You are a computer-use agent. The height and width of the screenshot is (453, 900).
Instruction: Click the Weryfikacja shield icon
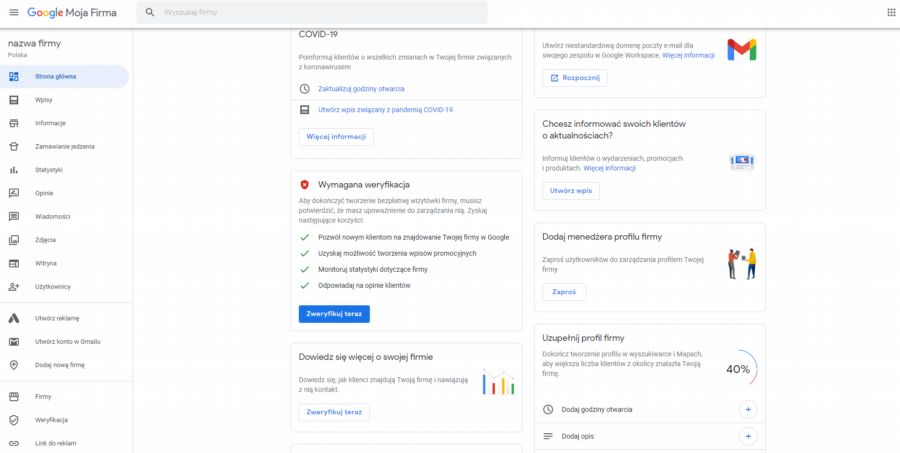pyautogui.click(x=14, y=420)
